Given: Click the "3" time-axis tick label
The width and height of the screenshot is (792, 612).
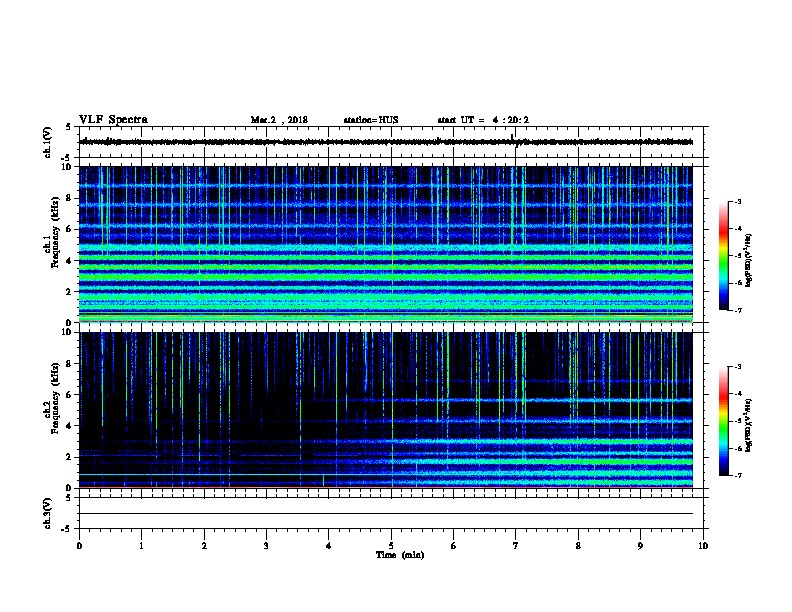Looking at the screenshot, I should point(266,546).
